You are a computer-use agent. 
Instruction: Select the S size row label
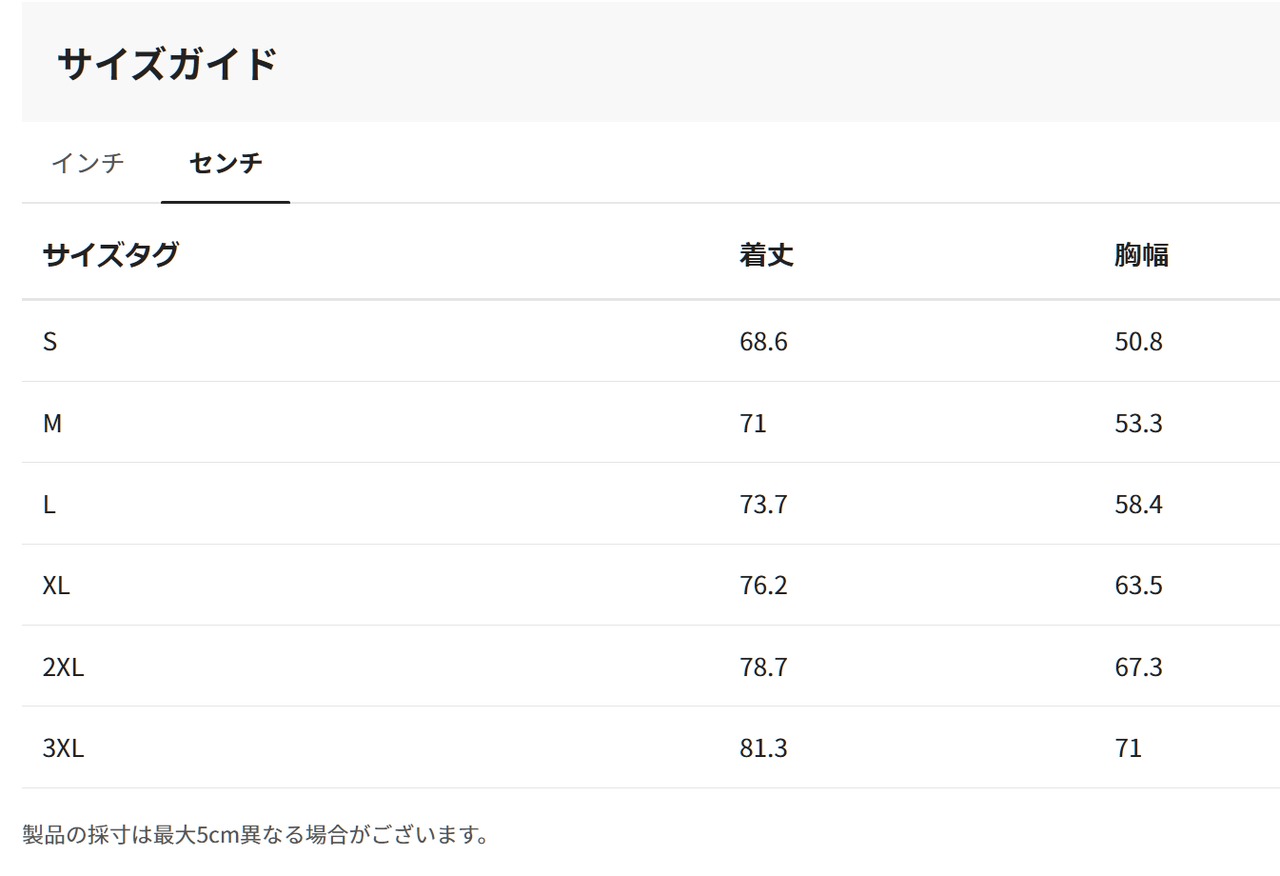(50, 342)
